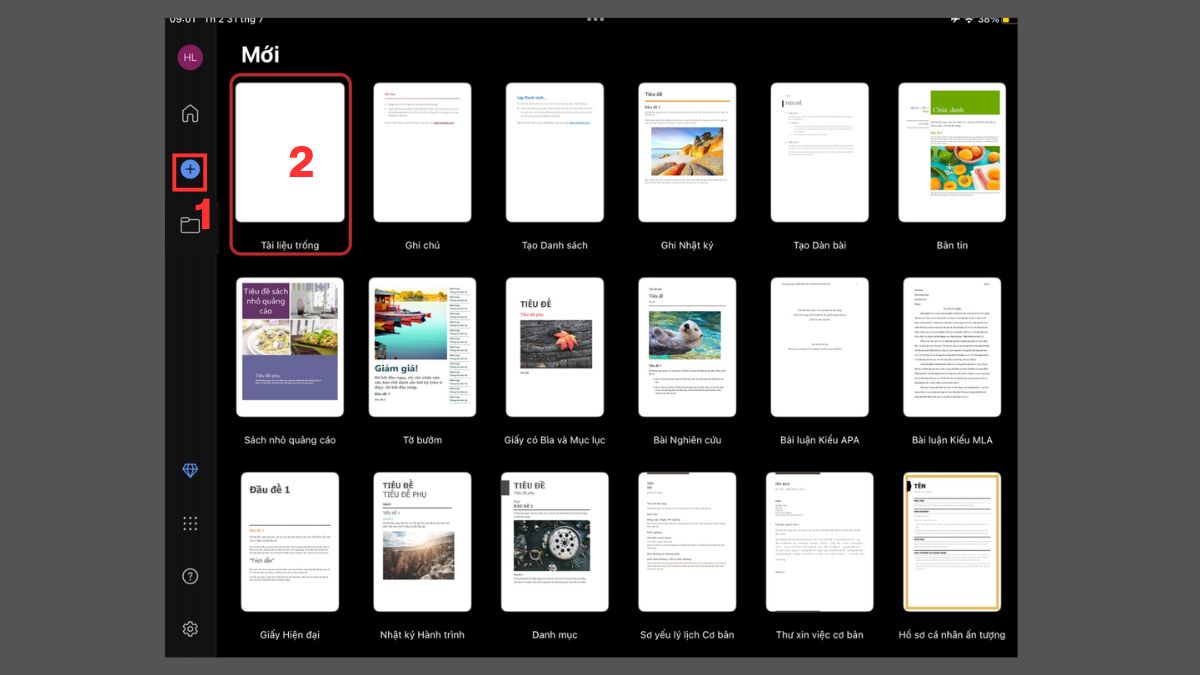The height and width of the screenshot is (675, 1200).
Task: Select the Tài liệu trống blank document
Action: [x=290, y=152]
